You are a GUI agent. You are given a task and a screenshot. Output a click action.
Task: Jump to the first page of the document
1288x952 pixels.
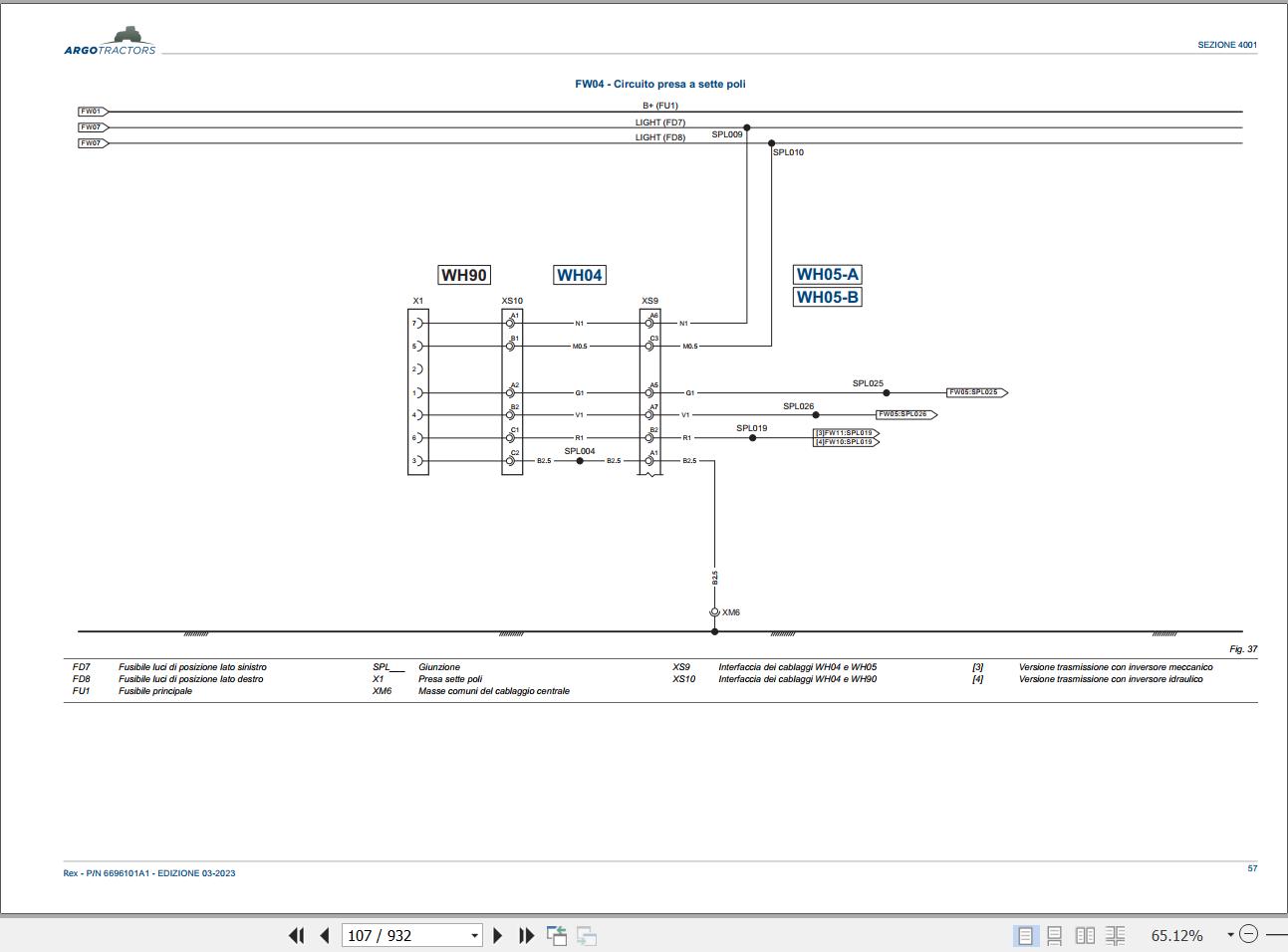click(x=297, y=935)
